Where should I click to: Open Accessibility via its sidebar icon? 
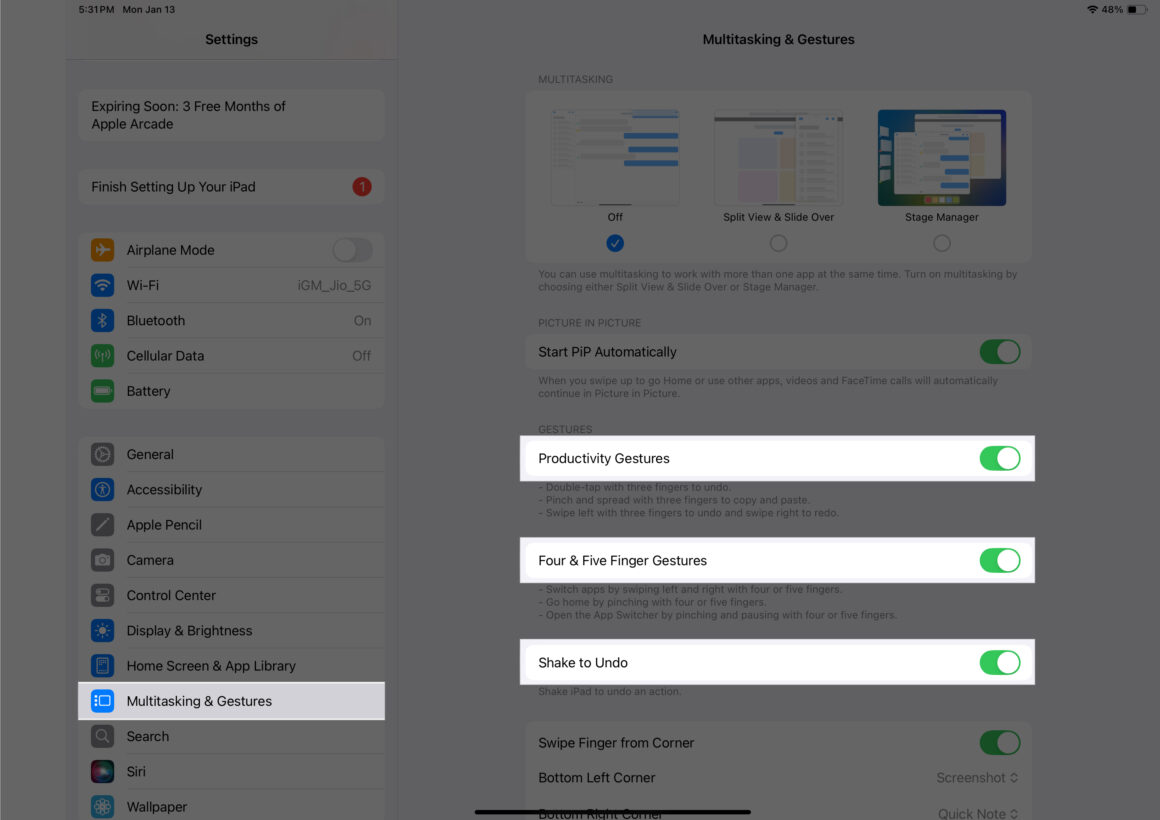coord(102,489)
